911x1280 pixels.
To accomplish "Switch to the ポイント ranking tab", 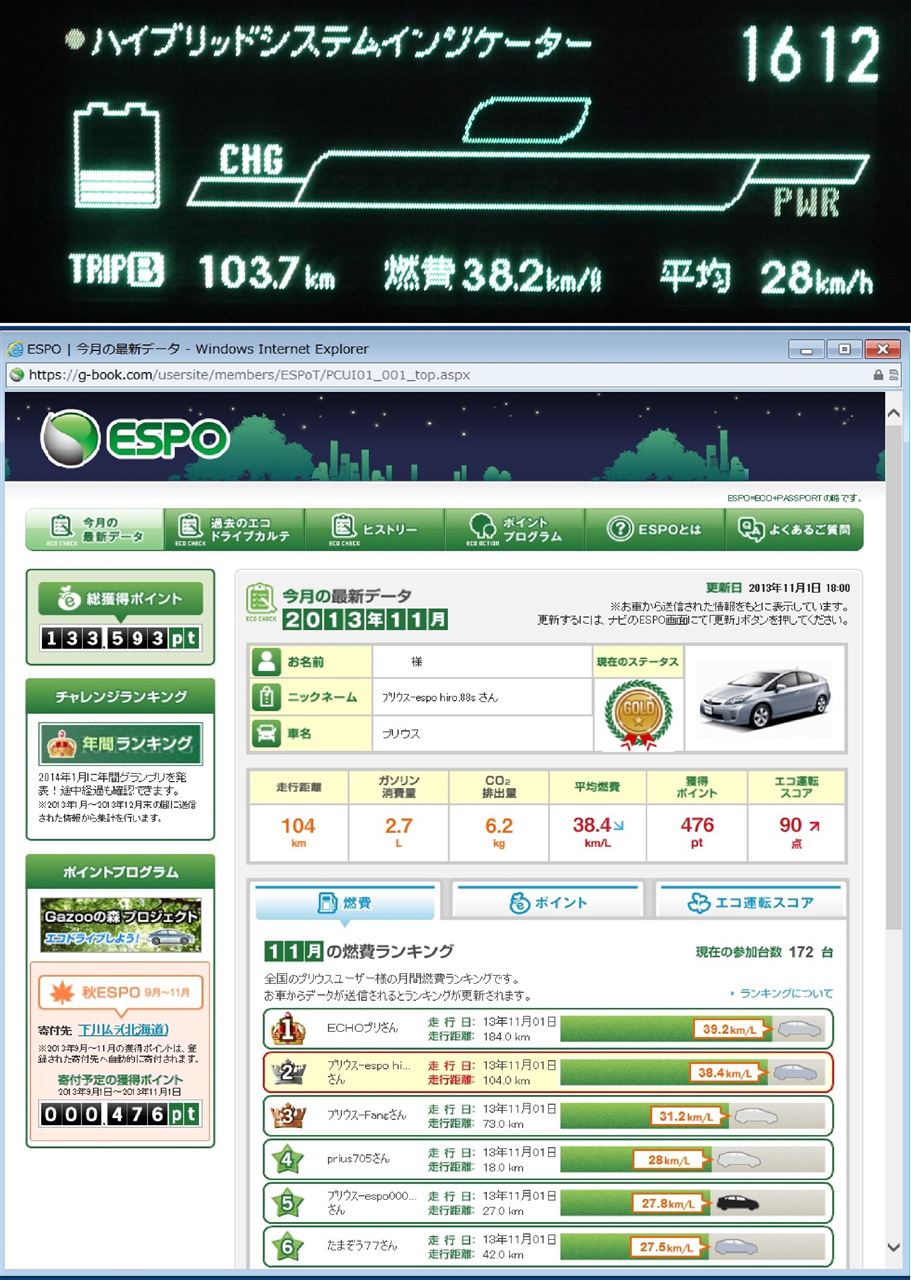I will 547,902.
